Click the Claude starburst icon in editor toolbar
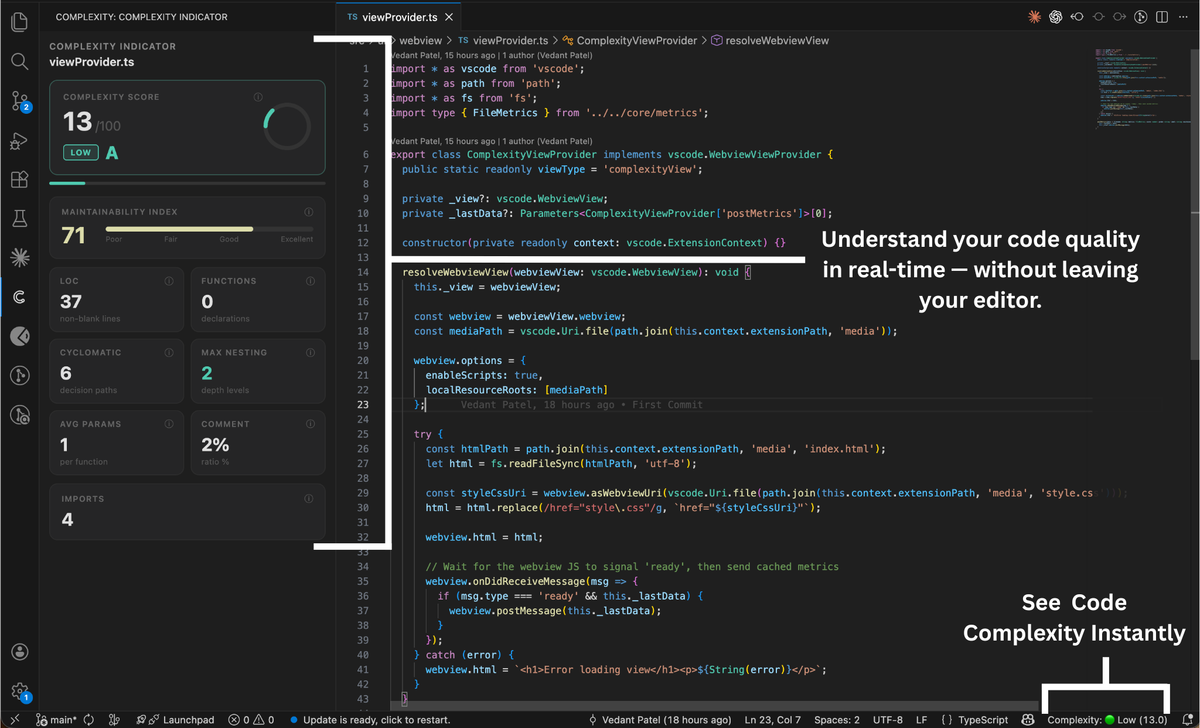Screen dimensions: 1200x728 [1034, 17]
